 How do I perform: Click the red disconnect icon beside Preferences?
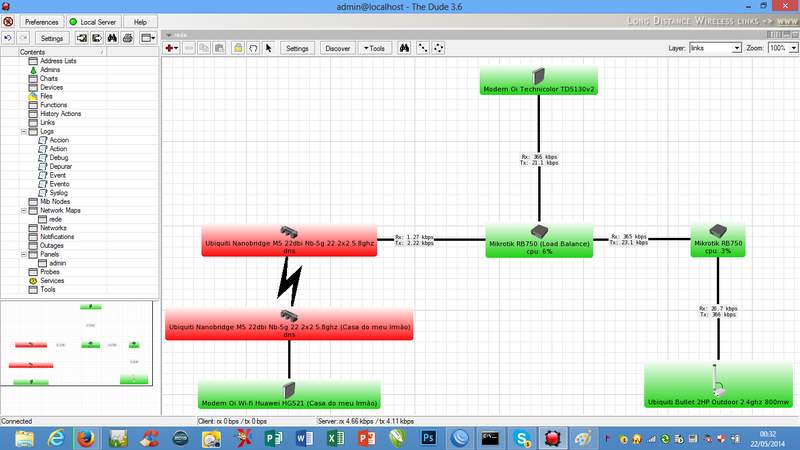(x=8, y=22)
